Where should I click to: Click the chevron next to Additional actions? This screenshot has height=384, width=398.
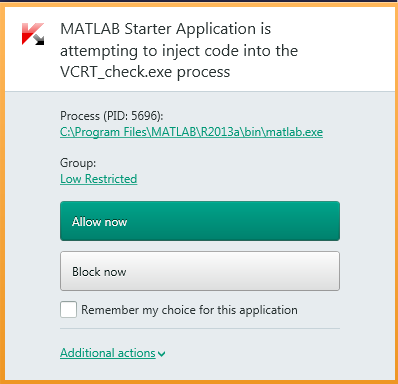162,354
